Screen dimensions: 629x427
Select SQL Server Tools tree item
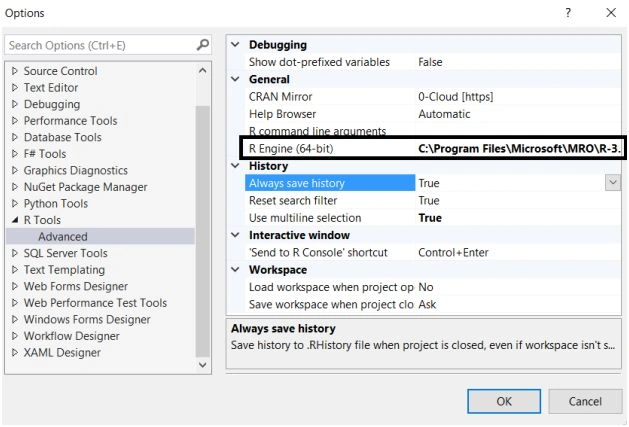pos(65,253)
